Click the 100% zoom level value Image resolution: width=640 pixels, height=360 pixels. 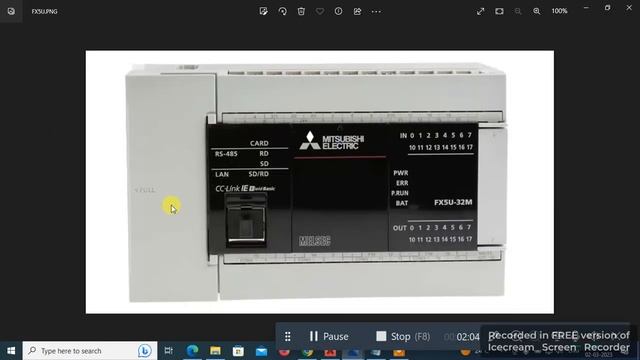tap(559, 11)
